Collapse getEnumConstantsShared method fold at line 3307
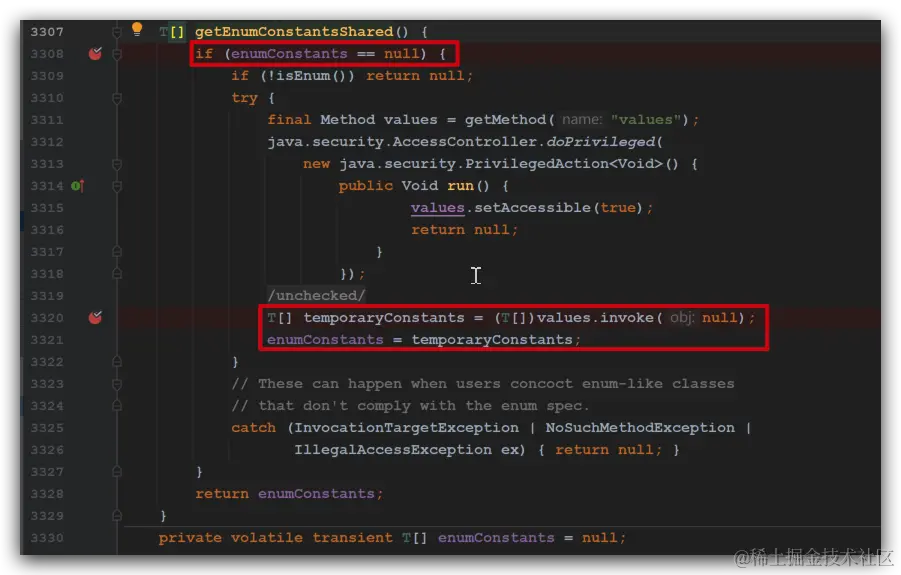 point(117,32)
